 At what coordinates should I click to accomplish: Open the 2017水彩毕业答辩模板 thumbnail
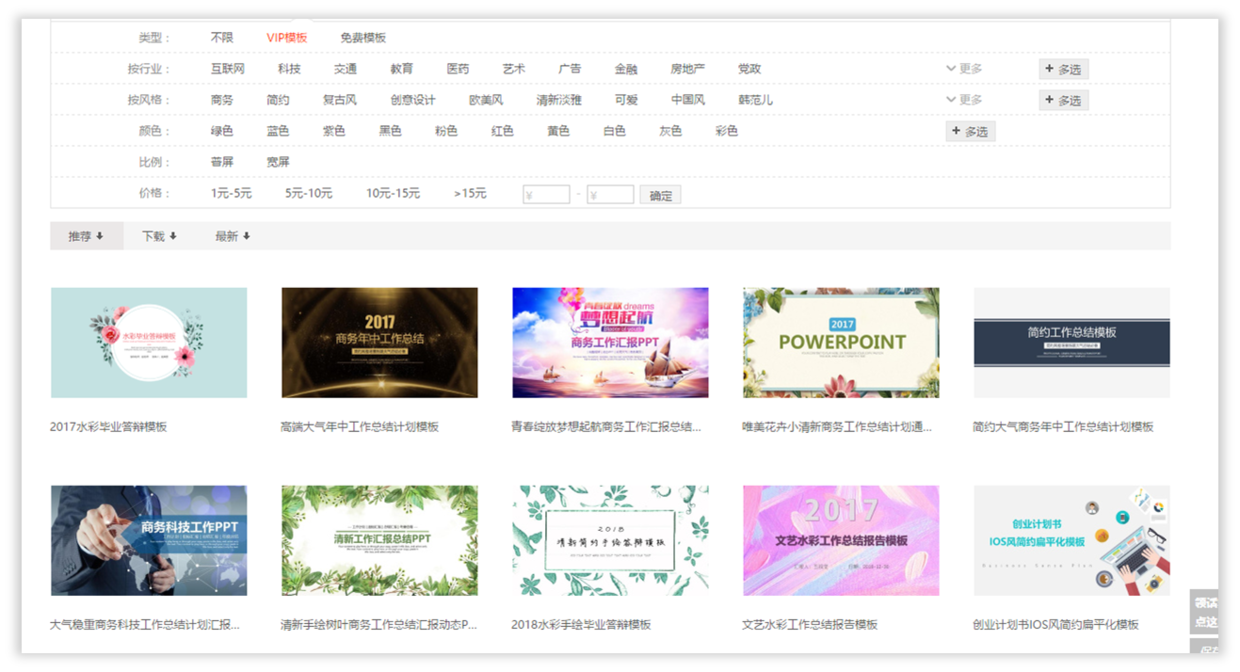(148, 341)
